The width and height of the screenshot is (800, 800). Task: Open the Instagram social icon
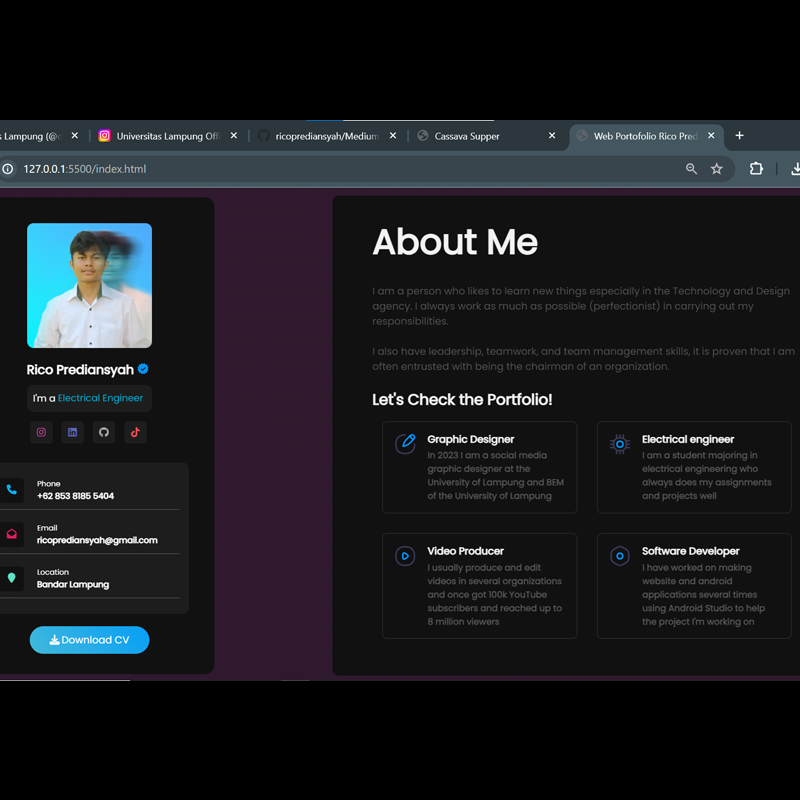[41, 432]
